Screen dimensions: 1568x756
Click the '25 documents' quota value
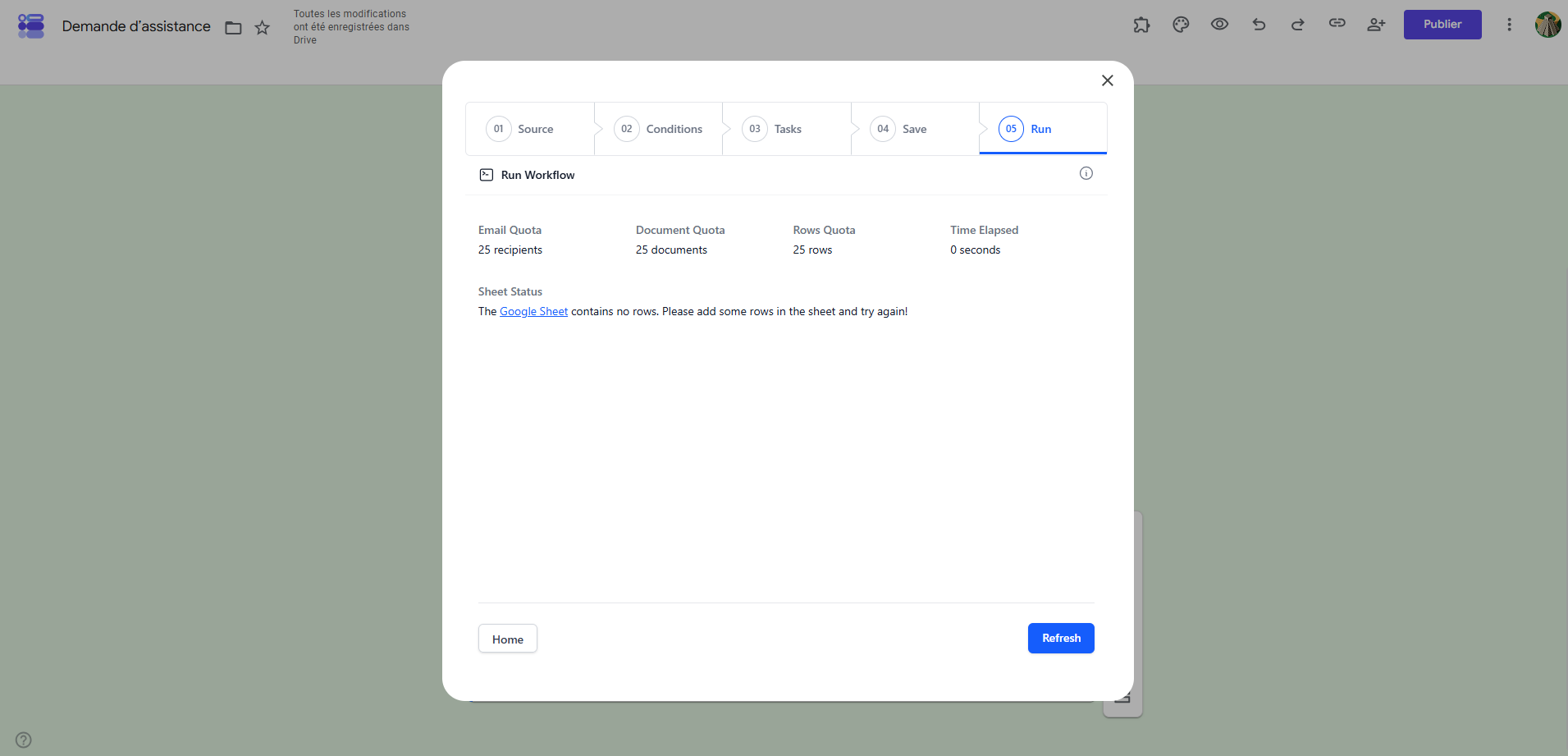click(x=671, y=250)
